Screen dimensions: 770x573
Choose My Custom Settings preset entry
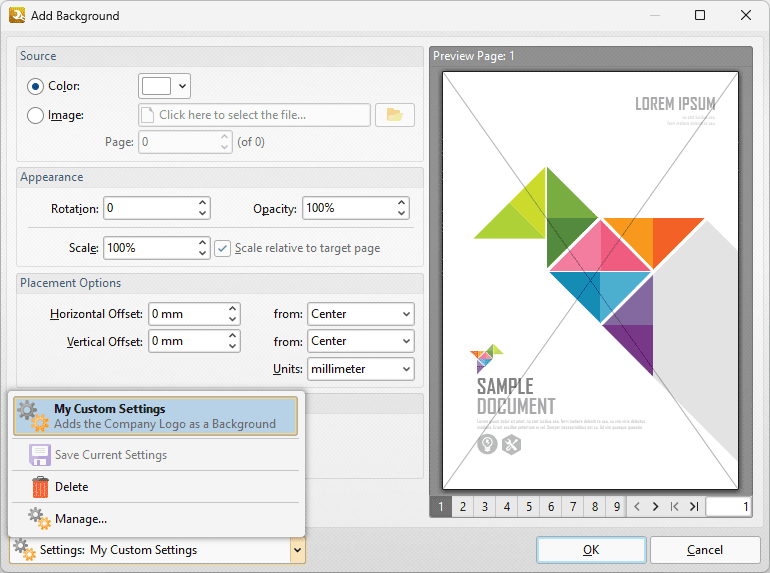point(155,416)
